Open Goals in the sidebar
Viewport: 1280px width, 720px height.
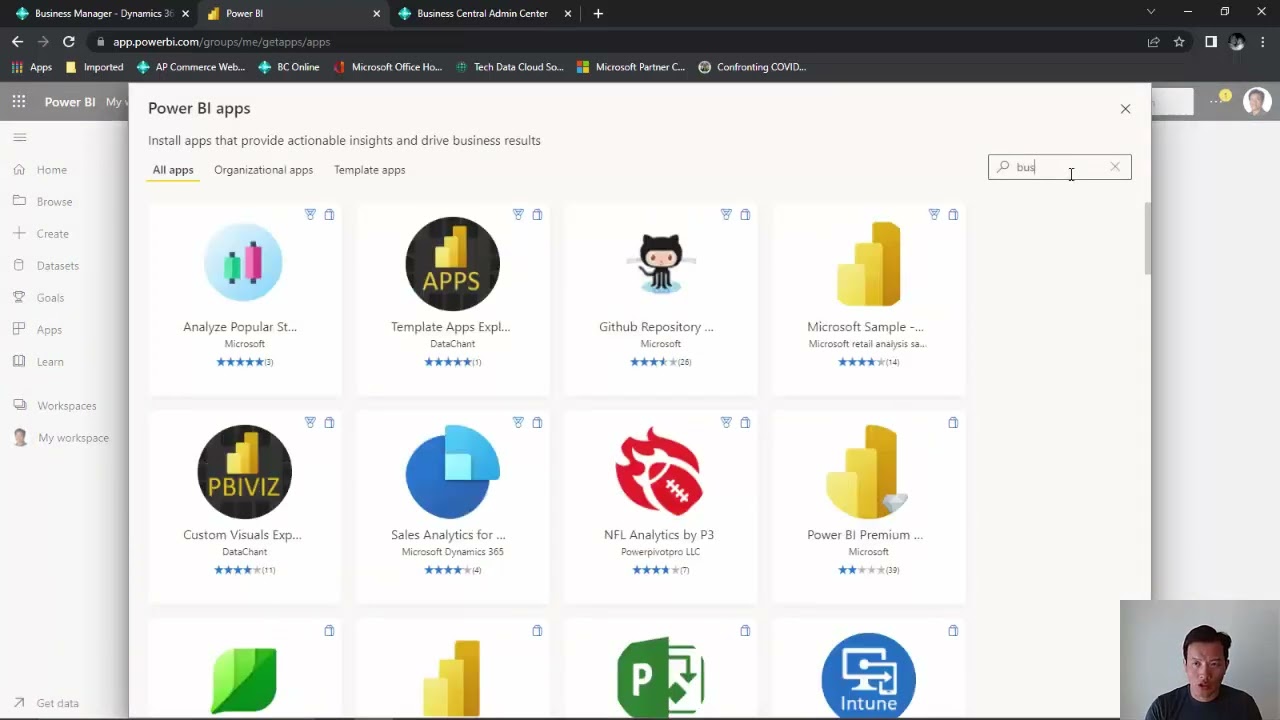[x=39, y=298]
